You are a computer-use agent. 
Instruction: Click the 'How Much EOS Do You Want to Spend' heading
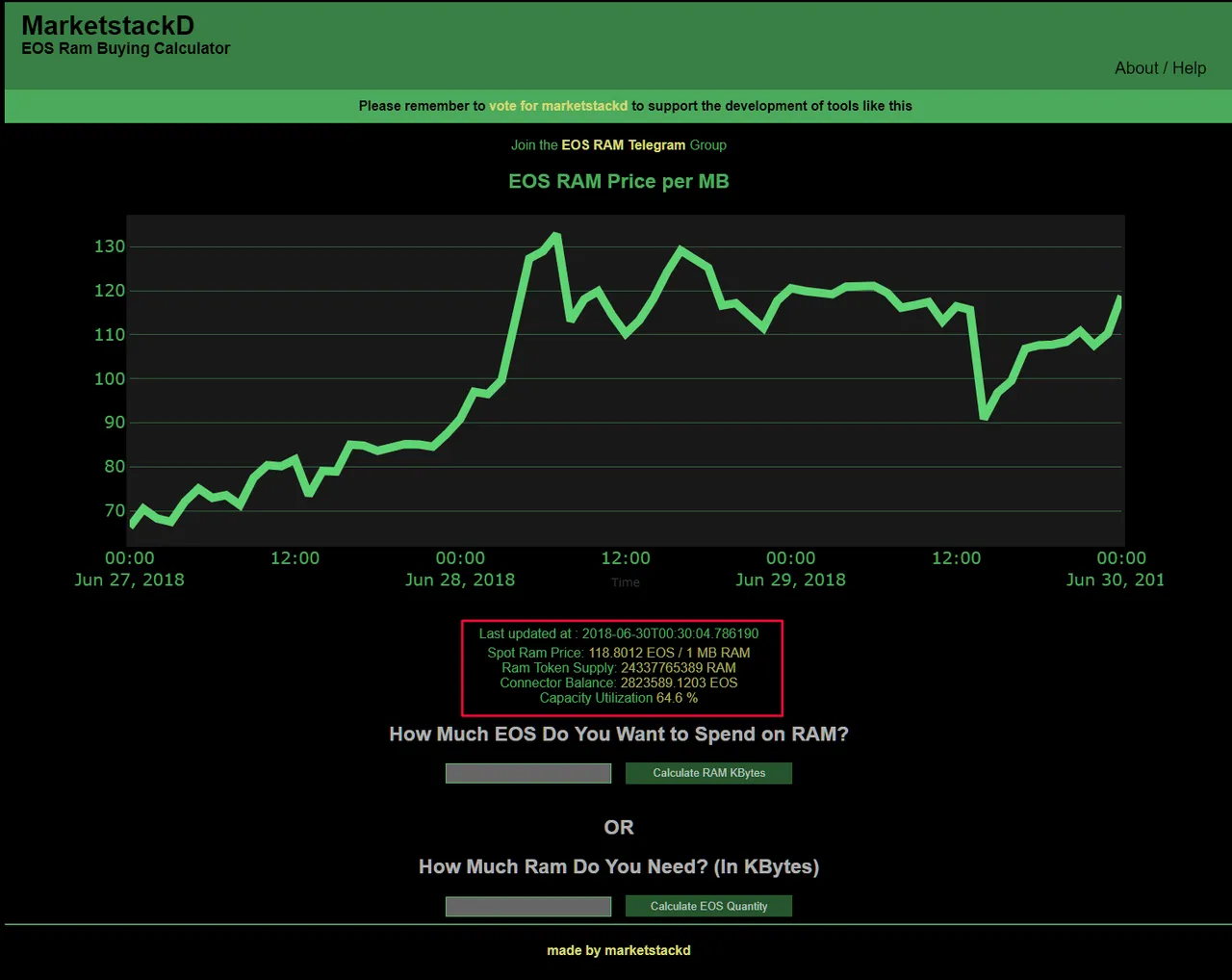tap(619, 735)
